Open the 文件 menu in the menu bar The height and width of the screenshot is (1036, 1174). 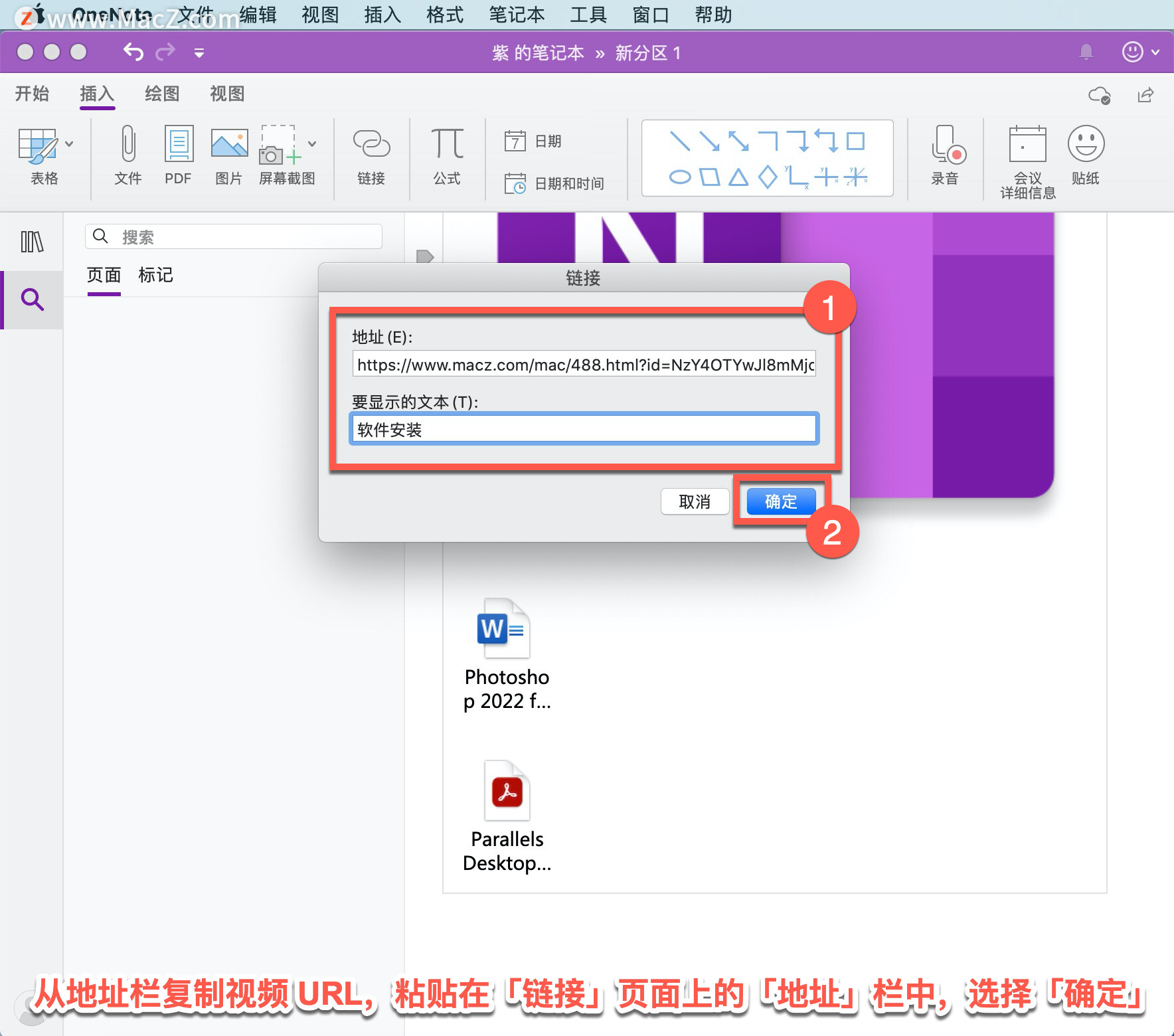(x=195, y=15)
